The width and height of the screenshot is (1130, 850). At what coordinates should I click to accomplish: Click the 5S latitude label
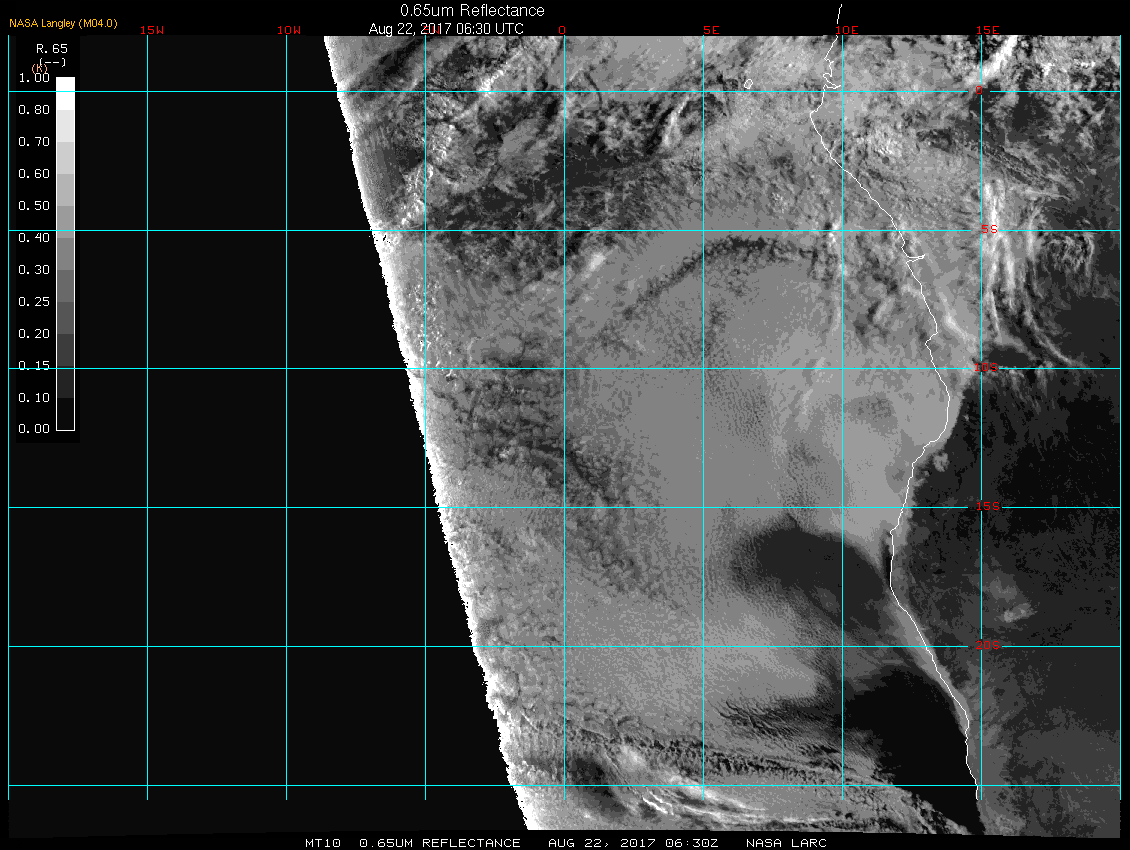tap(989, 229)
